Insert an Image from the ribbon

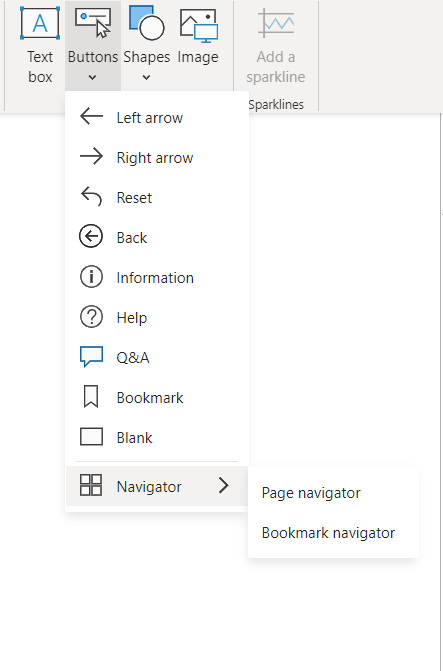[x=199, y=26]
